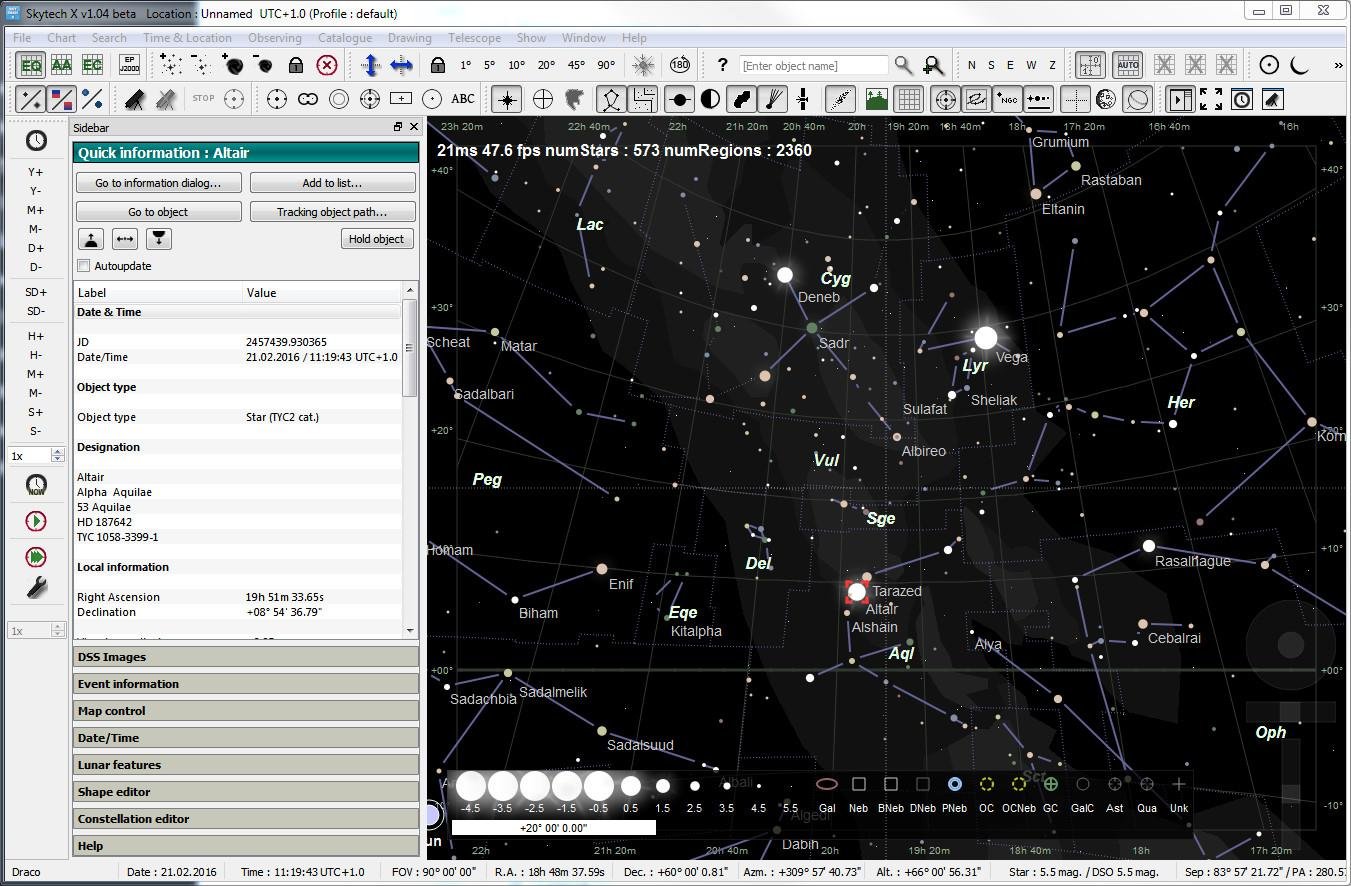Viewport: 1351px width, 886px height.
Task: Set field of view to 45°
Action: tap(576, 65)
